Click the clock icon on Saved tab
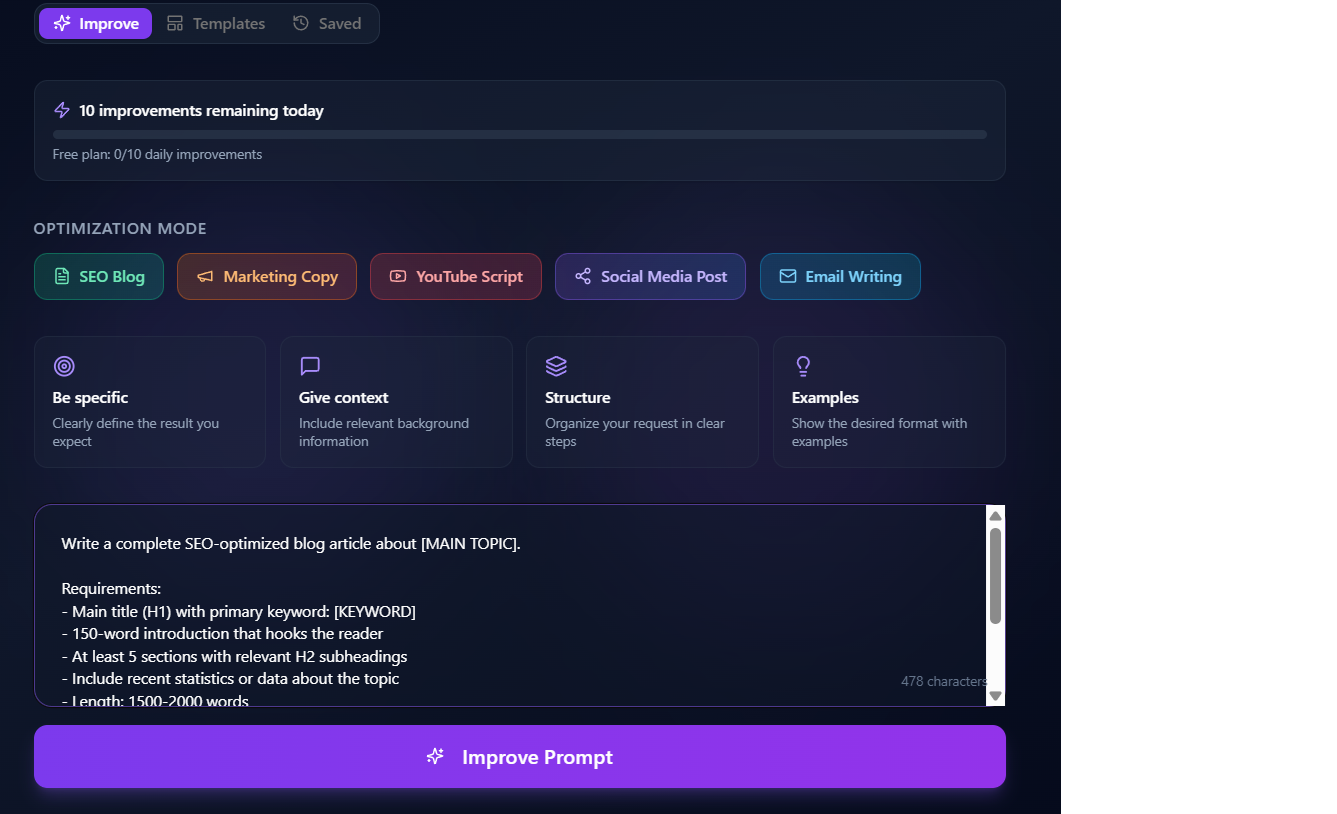The image size is (1337, 814). pos(301,22)
